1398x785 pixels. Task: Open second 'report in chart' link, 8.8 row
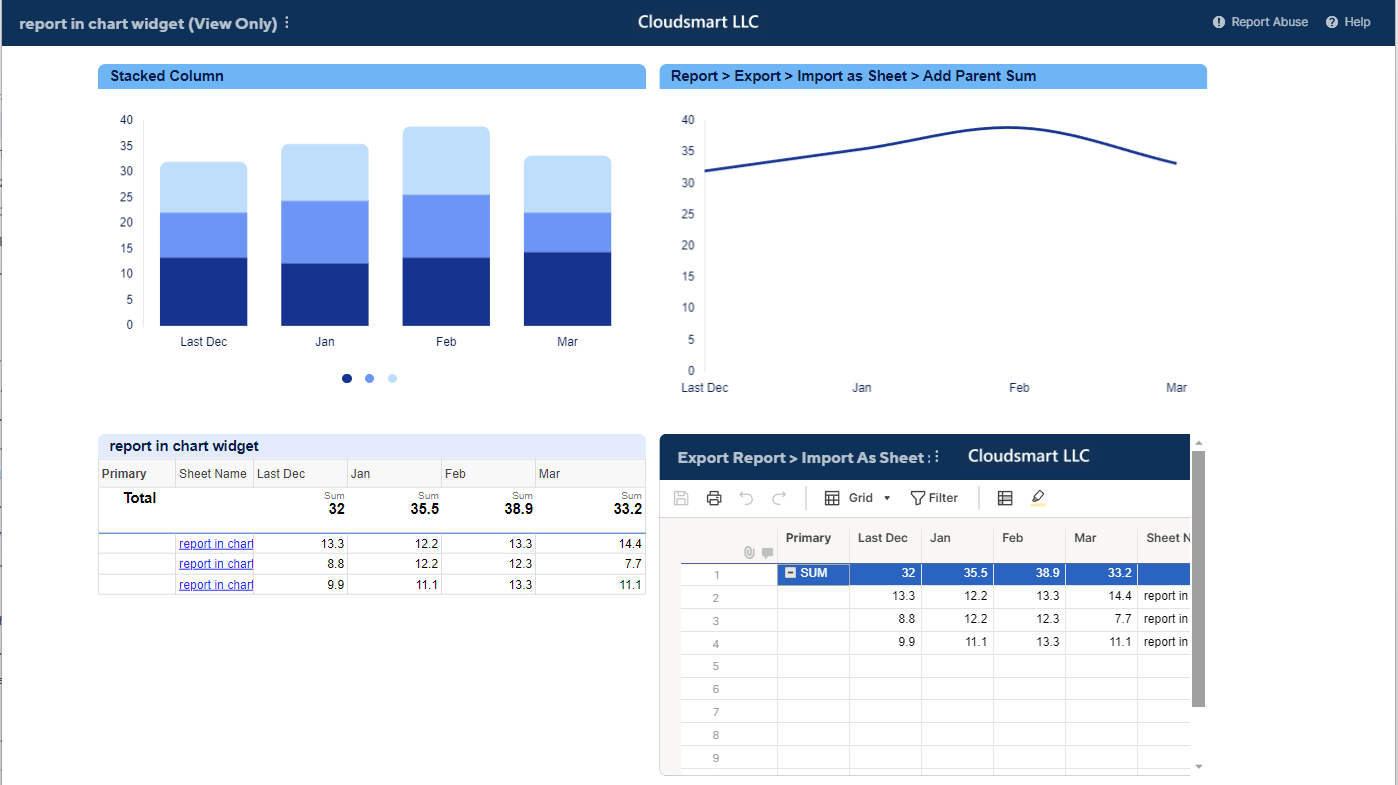216,564
